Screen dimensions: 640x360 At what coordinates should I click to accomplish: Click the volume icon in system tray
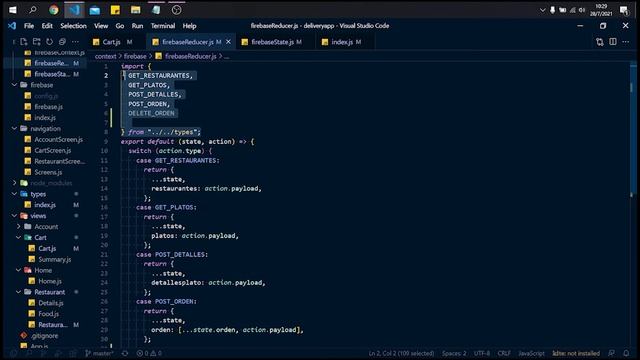[582, 10]
